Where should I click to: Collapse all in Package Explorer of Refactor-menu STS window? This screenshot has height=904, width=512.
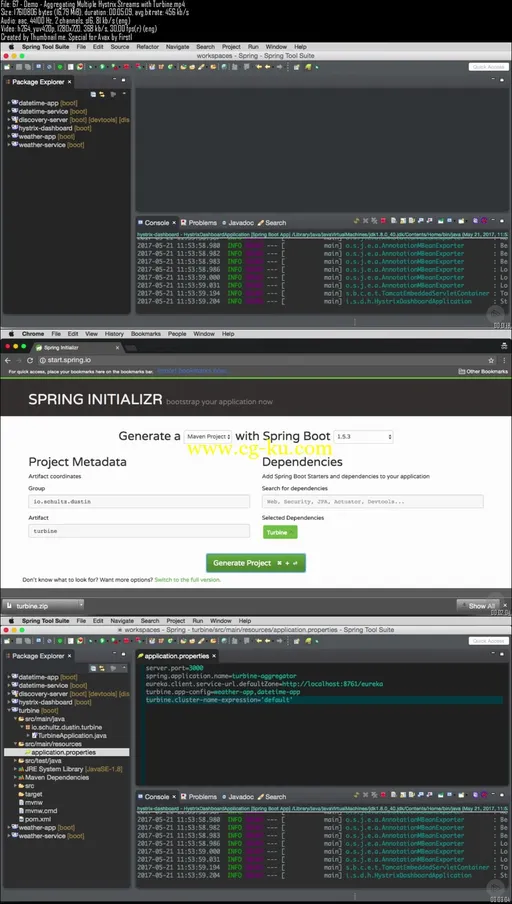click(93, 94)
